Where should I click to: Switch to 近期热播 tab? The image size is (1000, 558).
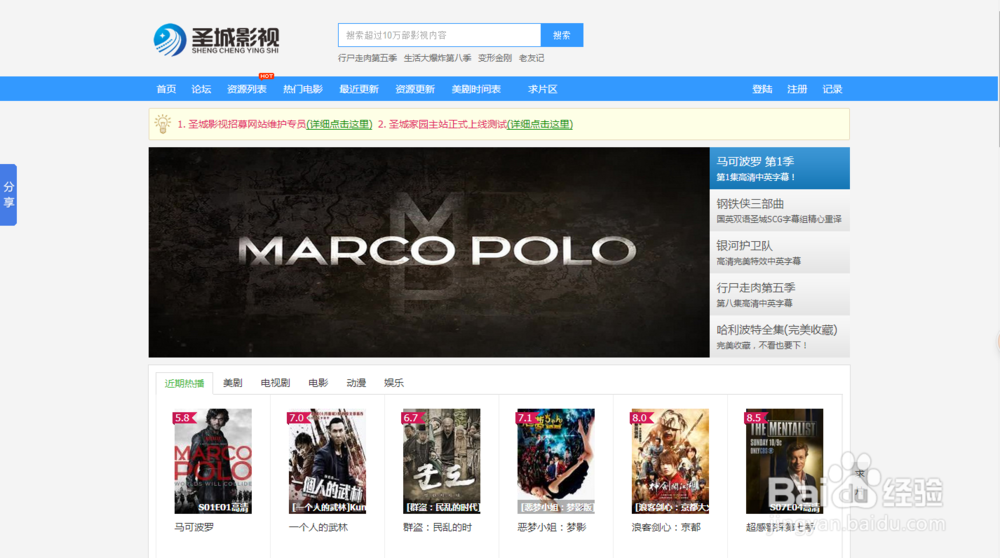click(x=184, y=383)
